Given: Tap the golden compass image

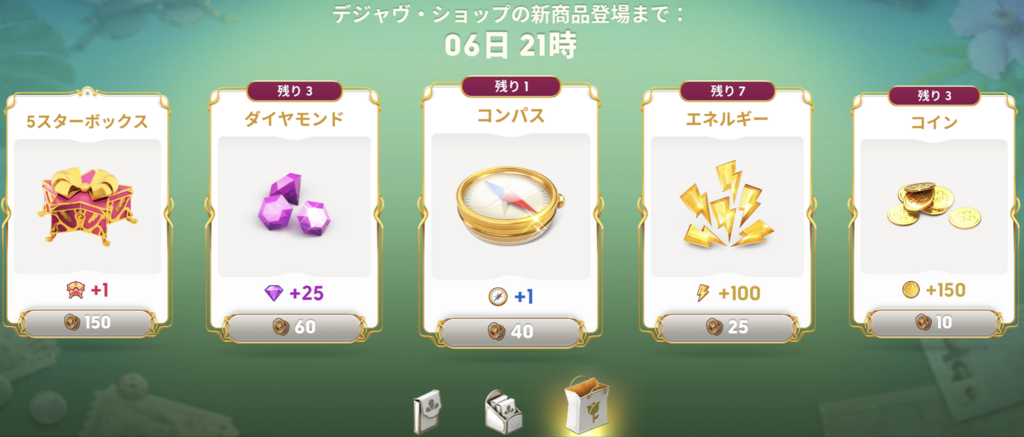Looking at the screenshot, I should click(509, 206).
